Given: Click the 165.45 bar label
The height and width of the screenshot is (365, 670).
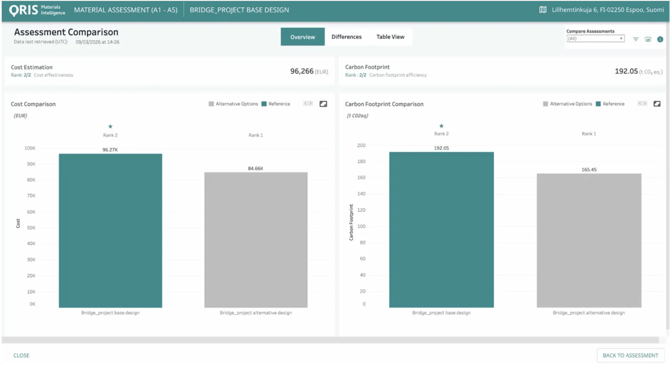Looking at the screenshot, I should coord(589,170).
